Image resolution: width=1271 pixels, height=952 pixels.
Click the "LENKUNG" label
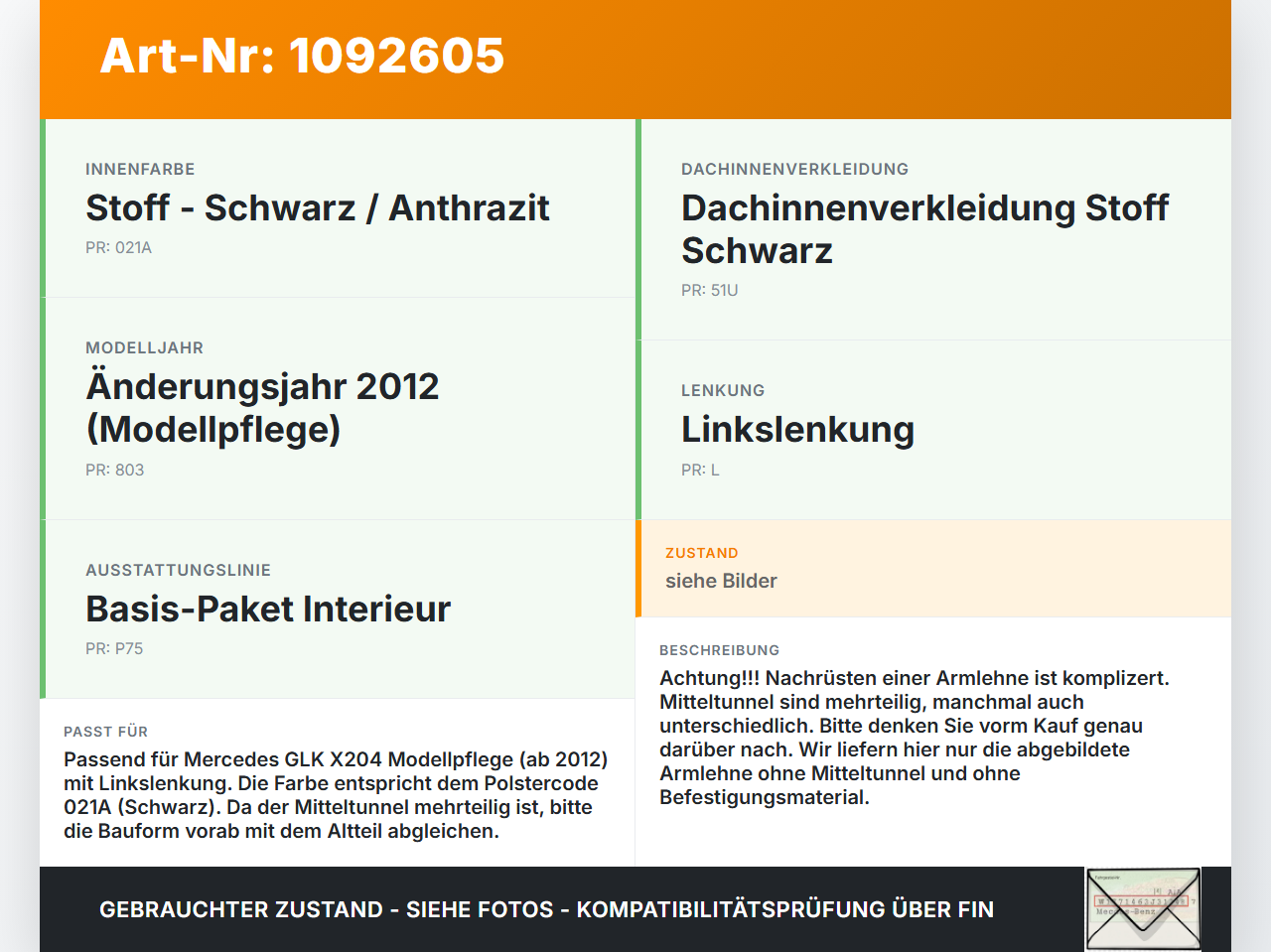pos(723,390)
